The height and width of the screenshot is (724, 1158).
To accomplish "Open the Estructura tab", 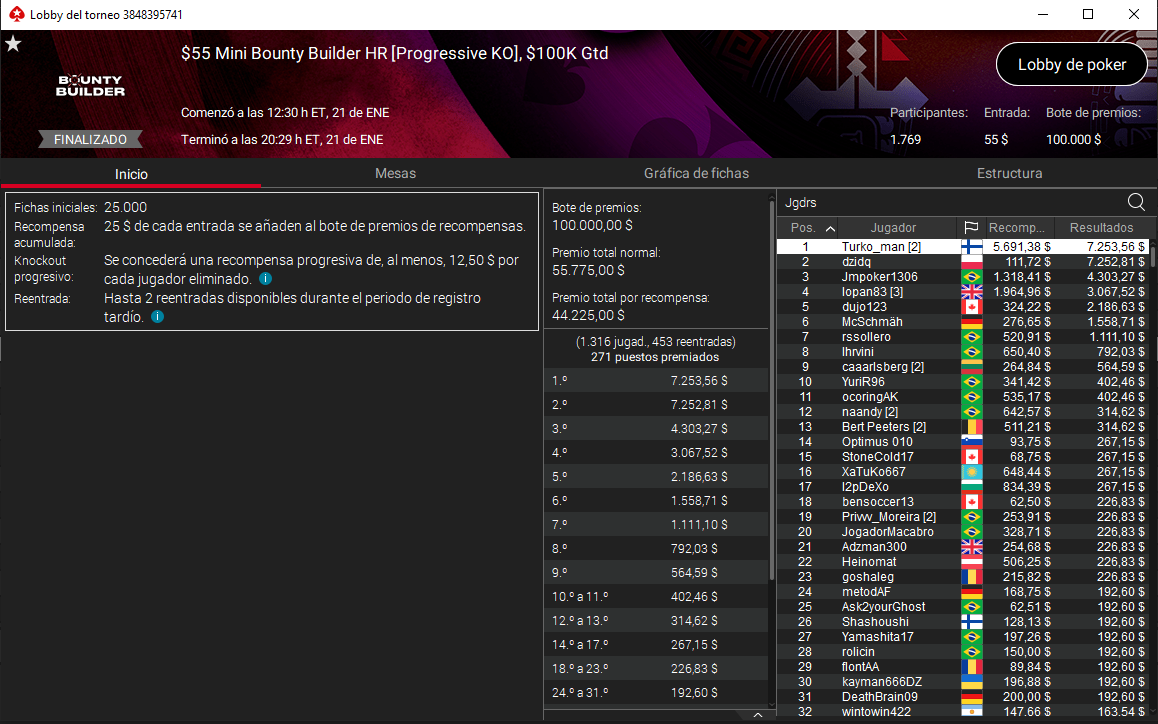I will pyautogui.click(x=1010, y=174).
